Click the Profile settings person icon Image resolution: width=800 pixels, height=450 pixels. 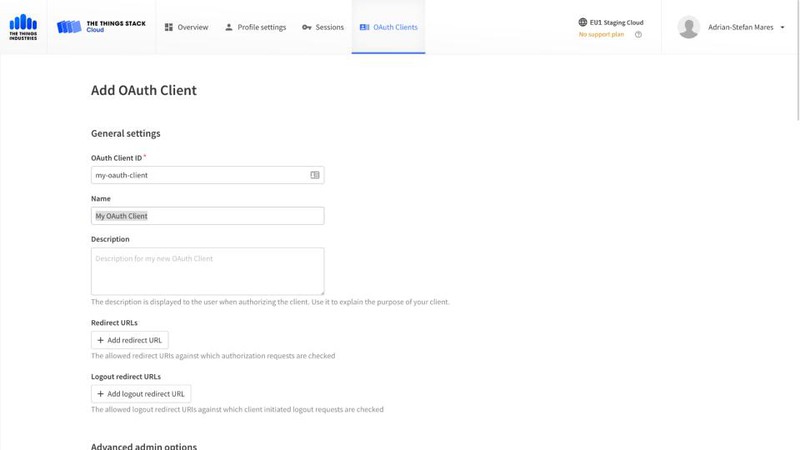click(x=229, y=28)
